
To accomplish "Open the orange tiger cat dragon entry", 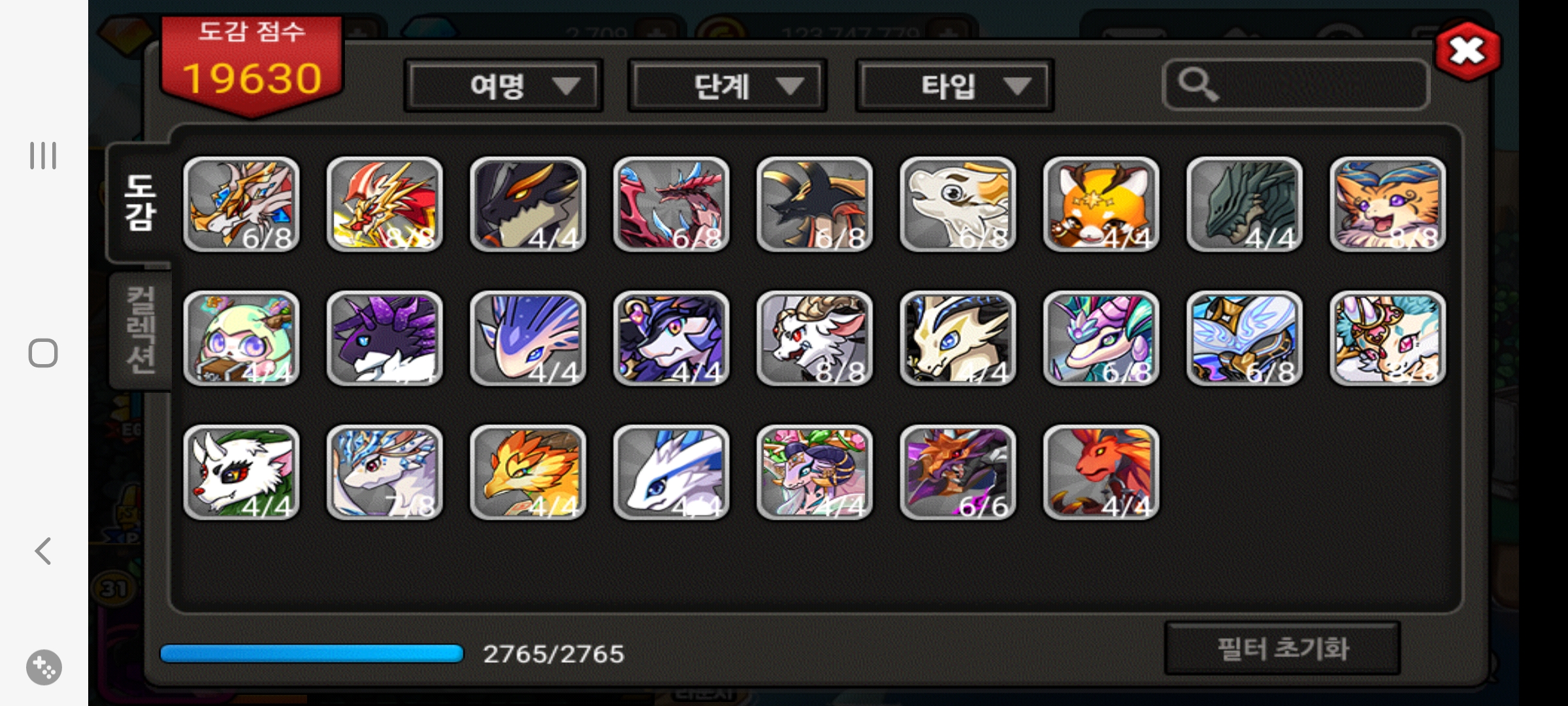I will pyautogui.click(x=1388, y=204).
